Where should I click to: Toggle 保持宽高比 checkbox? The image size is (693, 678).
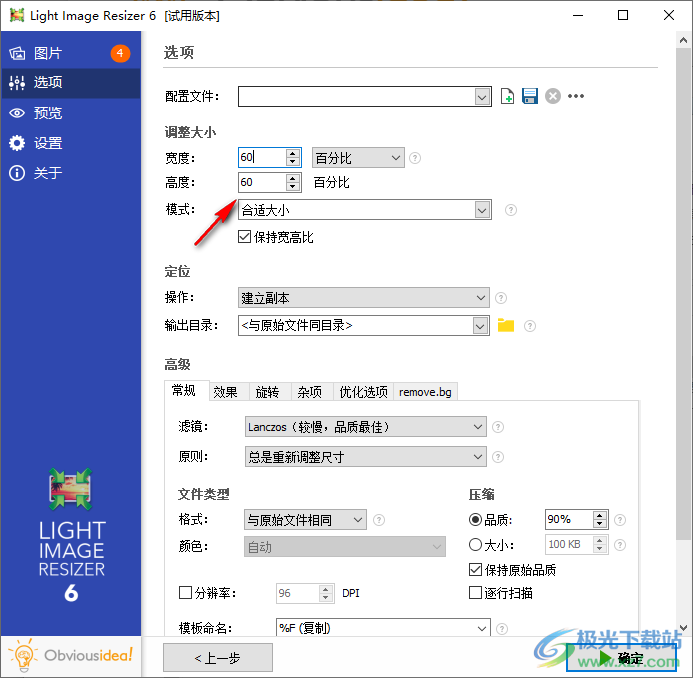coord(244,236)
